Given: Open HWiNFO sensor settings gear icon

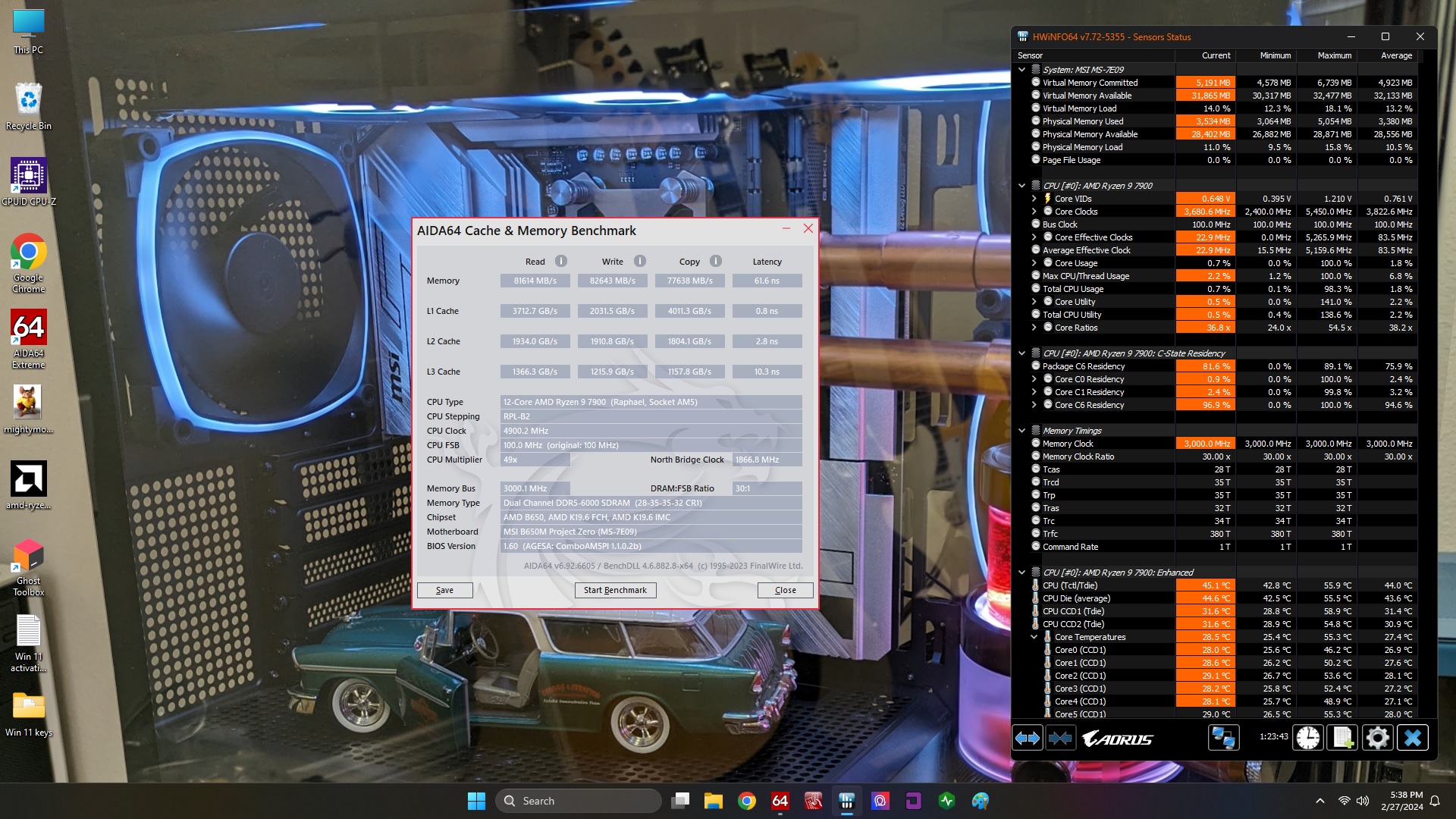Looking at the screenshot, I should [1378, 738].
